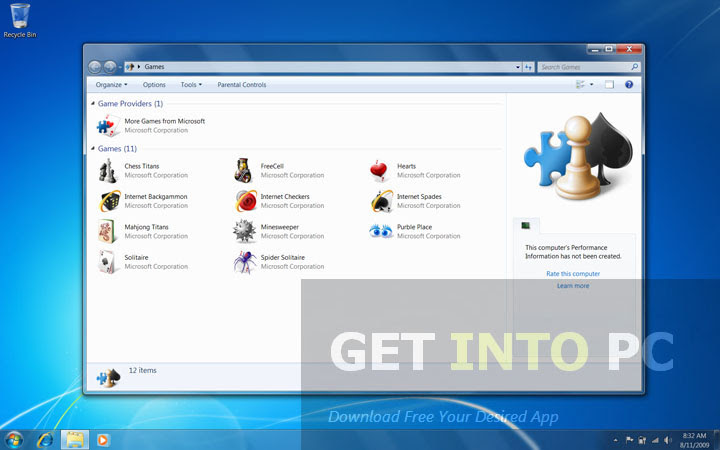This screenshot has height=450, width=720.
Task: Select the Spider Solitaire spider icon
Action: pyautogui.click(x=245, y=262)
